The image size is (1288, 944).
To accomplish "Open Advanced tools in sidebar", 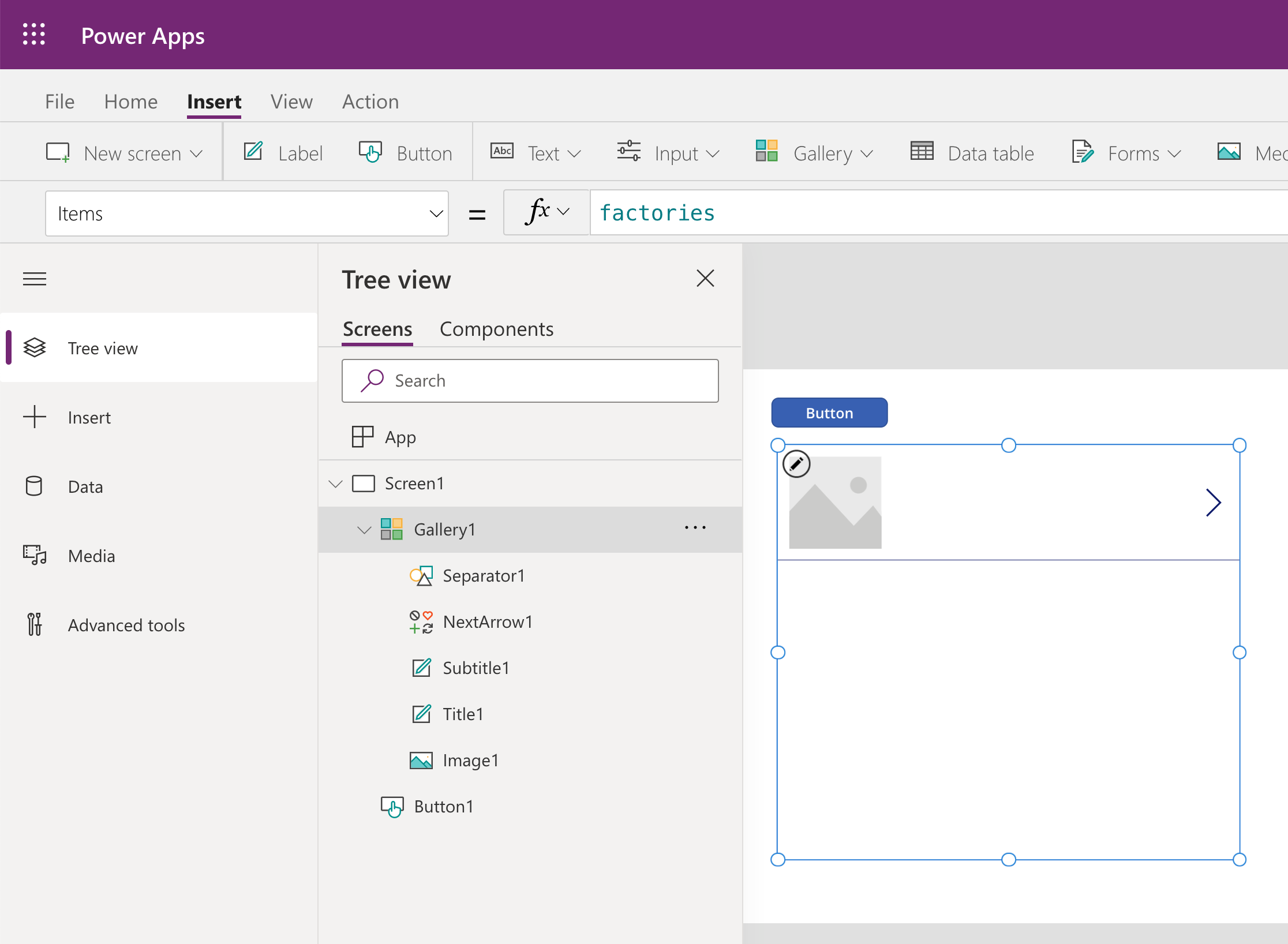I will coord(159,625).
